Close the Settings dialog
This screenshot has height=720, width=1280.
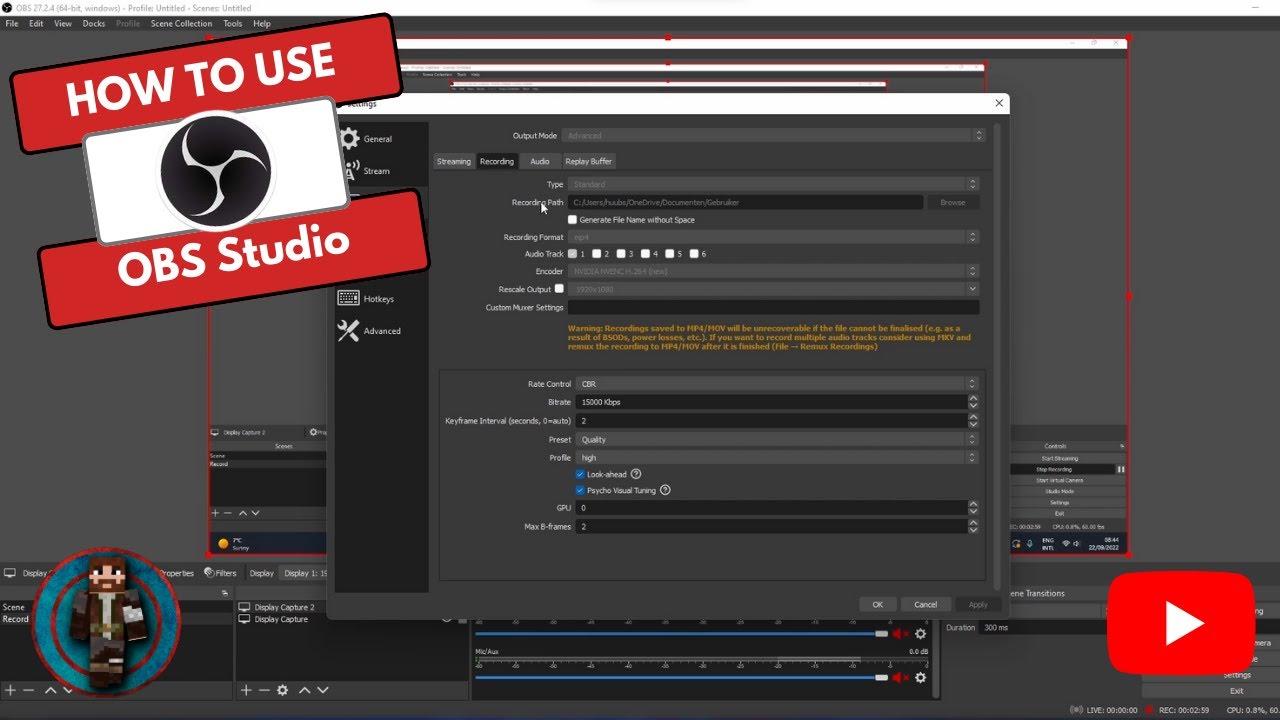coord(998,103)
